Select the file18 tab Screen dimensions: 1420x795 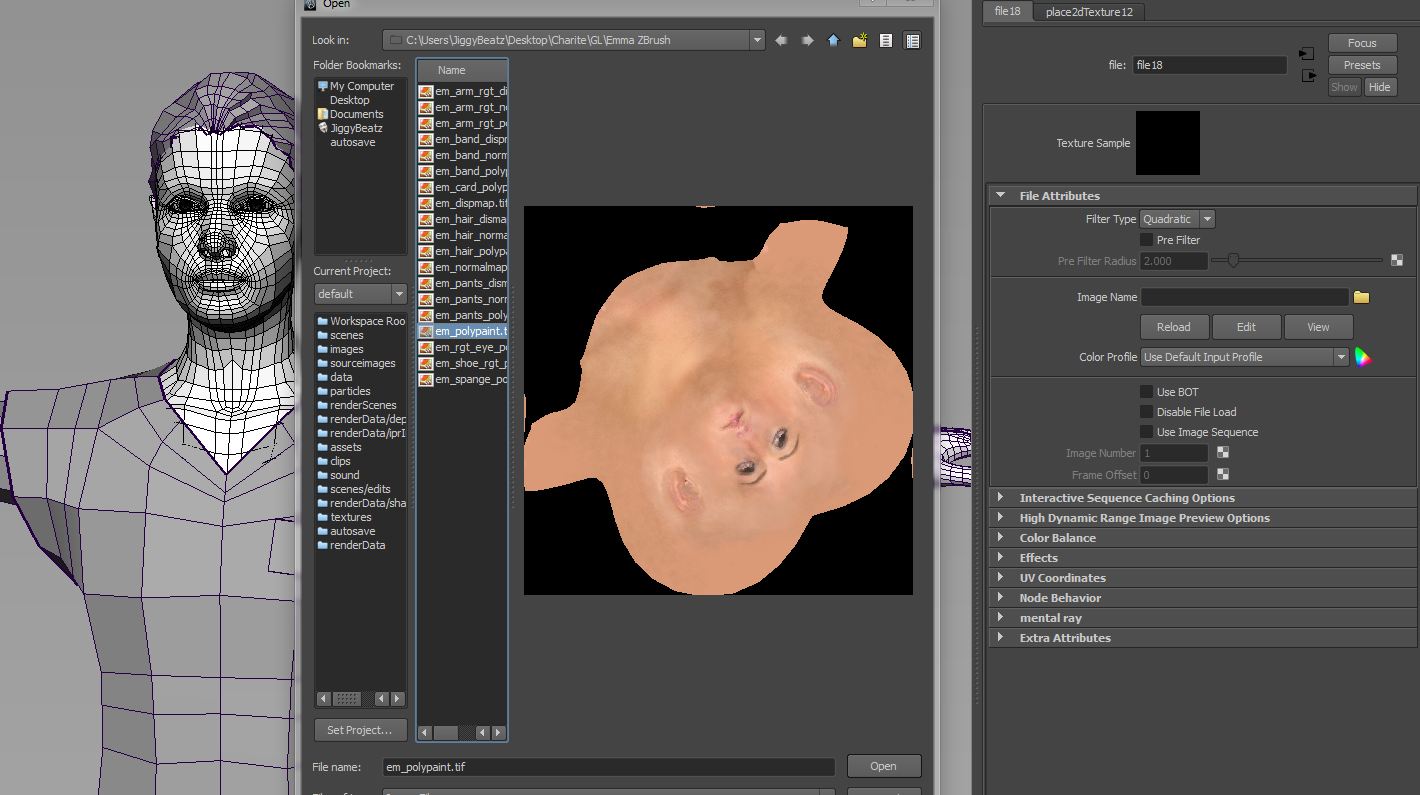tap(1007, 11)
